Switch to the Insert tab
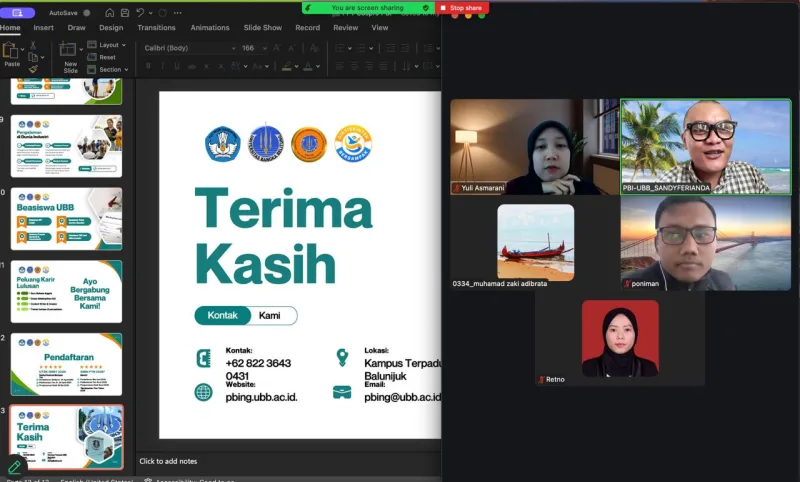This screenshot has width=800, height=482. tap(43, 28)
